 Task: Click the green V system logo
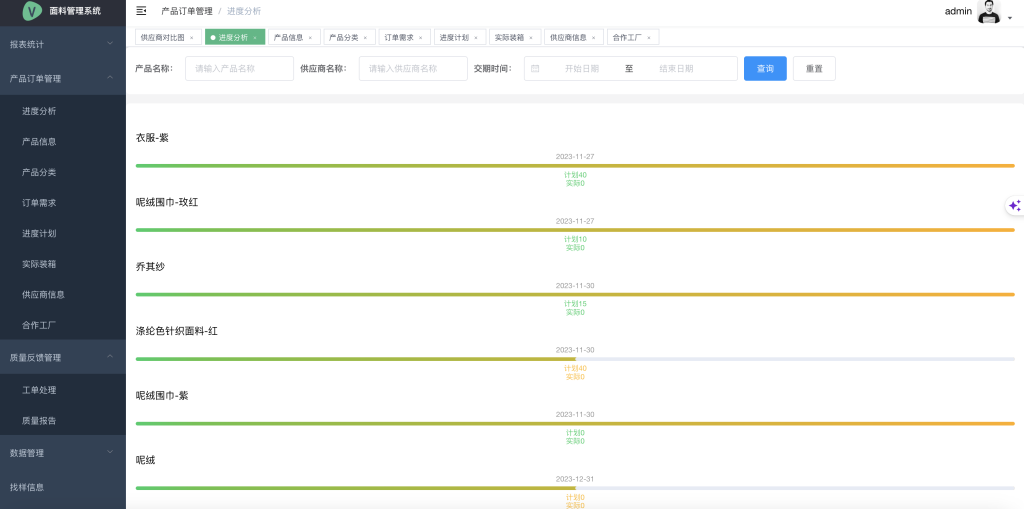(32, 11)
